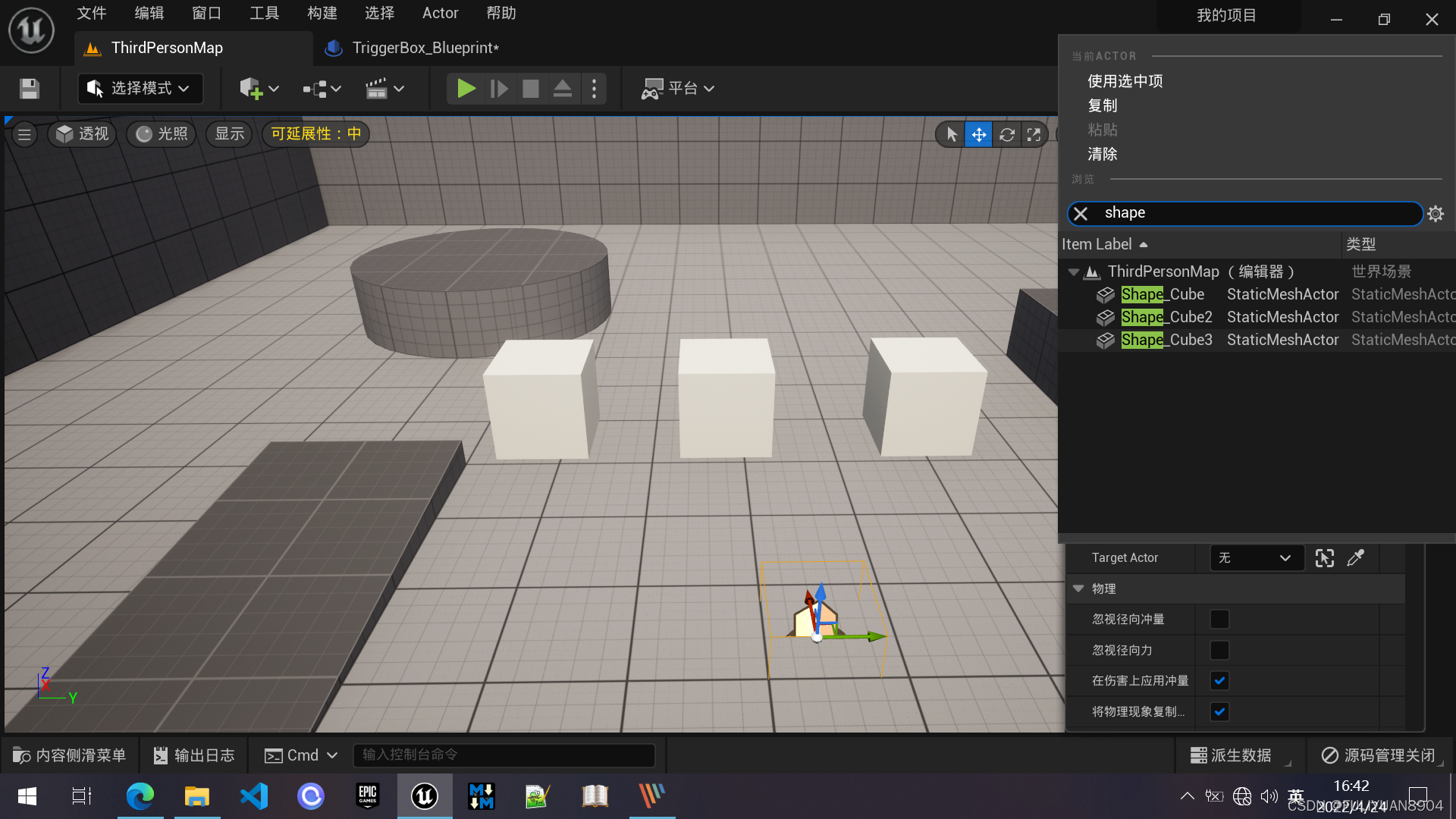Image resolution: width=1456 pixels, height=819 pixels.
Task: Select the rotate tool in viewport toolbar
Action: (1006, 134)
